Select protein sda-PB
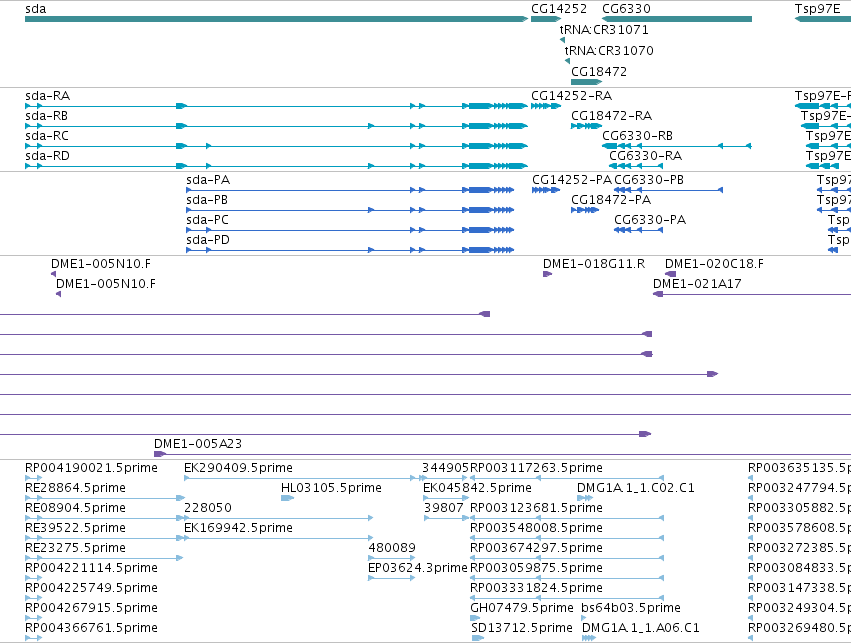 [x=350, y=210]
